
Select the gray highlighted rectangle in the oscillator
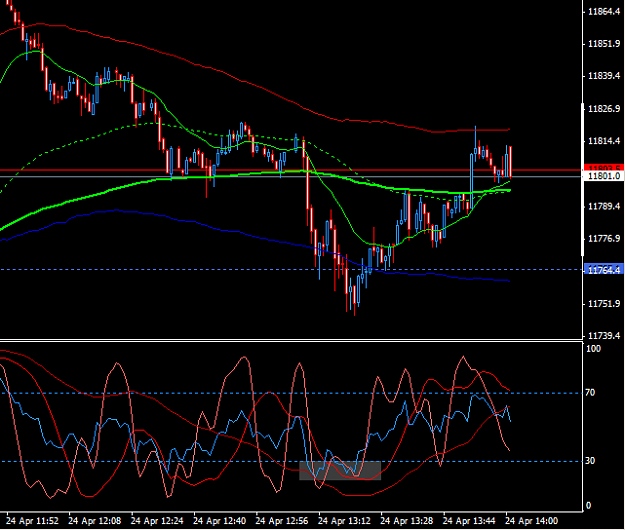[340, 470]
